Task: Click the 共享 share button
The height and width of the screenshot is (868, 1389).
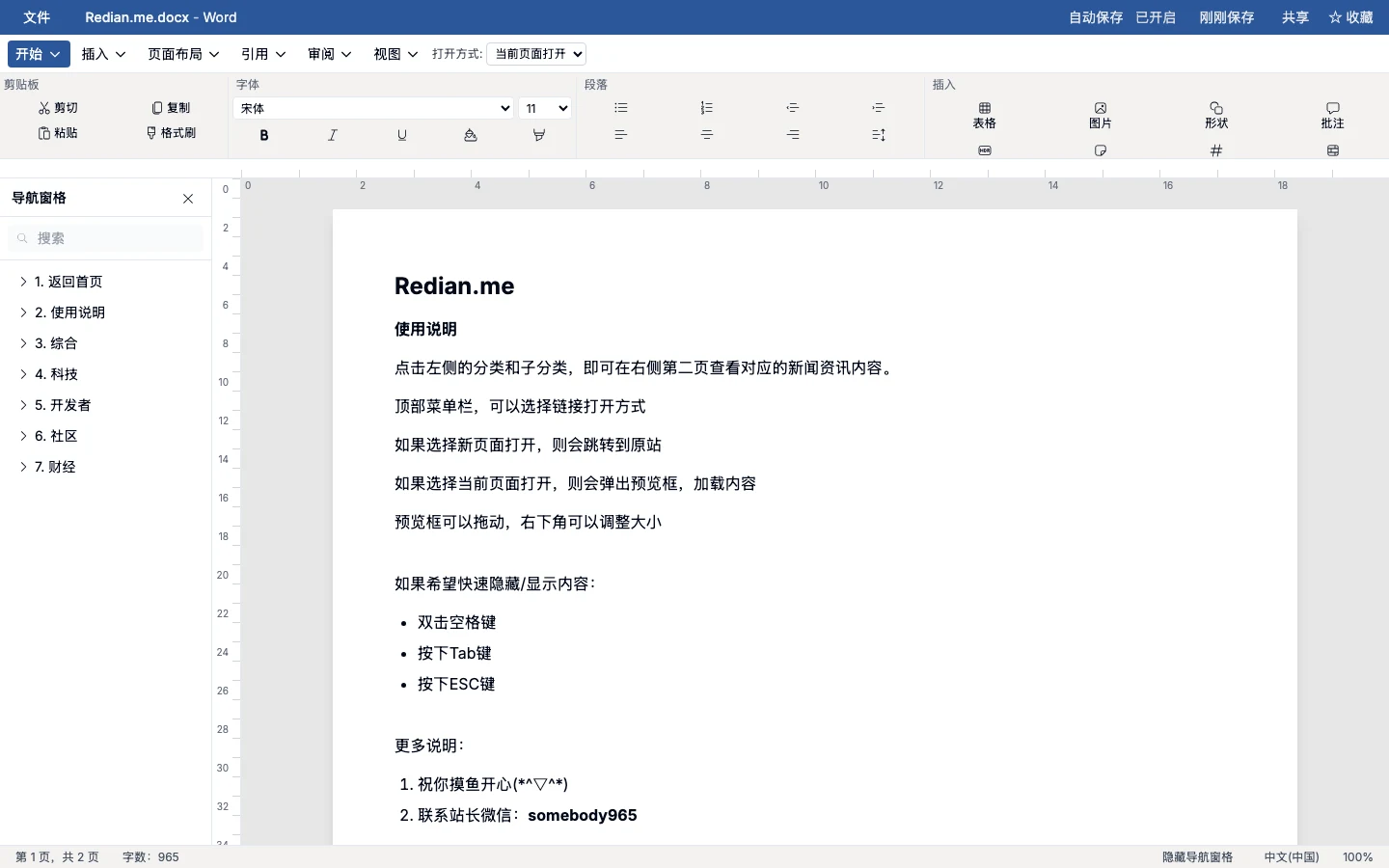Action: tap(1295, 17)
